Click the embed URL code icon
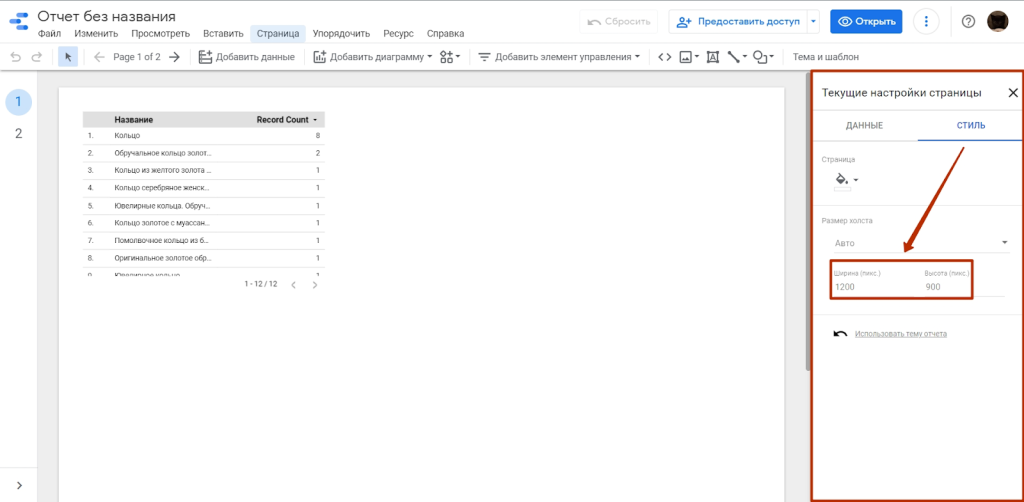Viewport: 1024px width, 502px height. click(664, 57)
